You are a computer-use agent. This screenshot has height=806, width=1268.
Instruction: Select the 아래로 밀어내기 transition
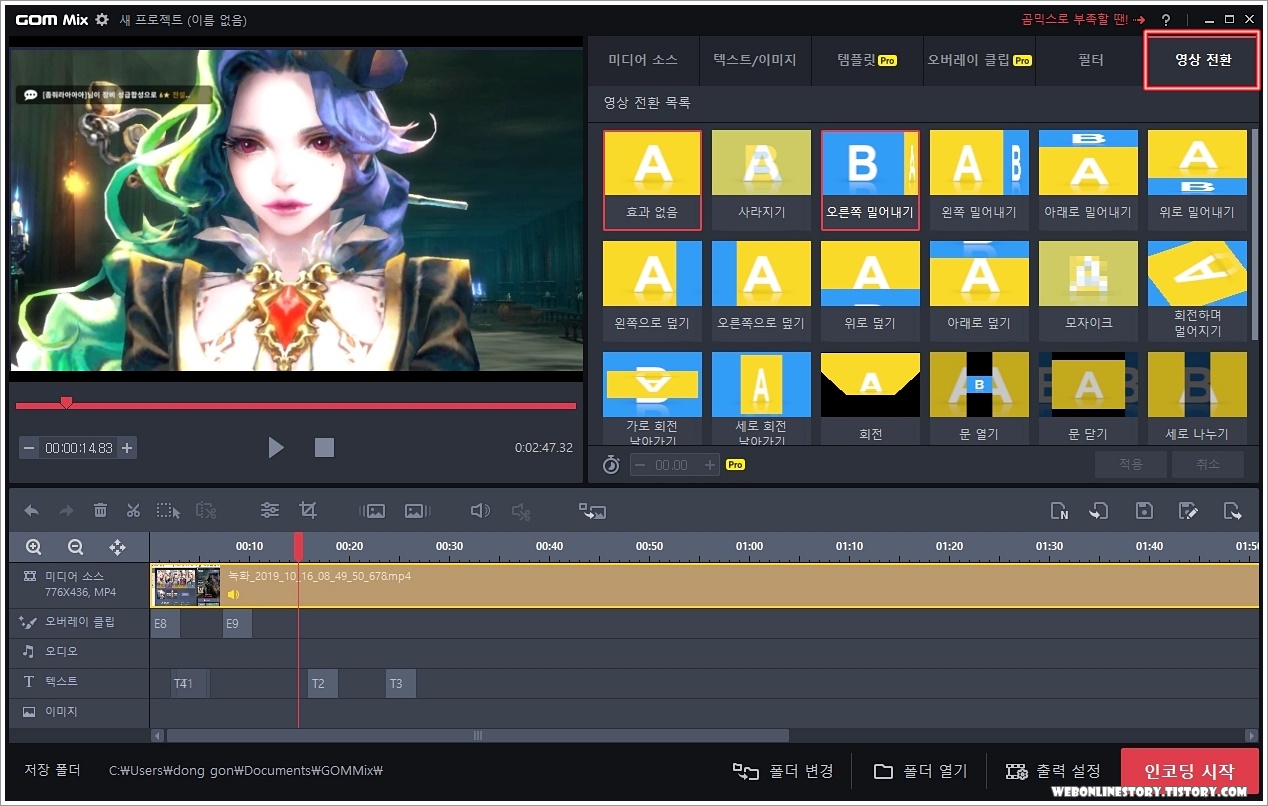pos(1088,180)
